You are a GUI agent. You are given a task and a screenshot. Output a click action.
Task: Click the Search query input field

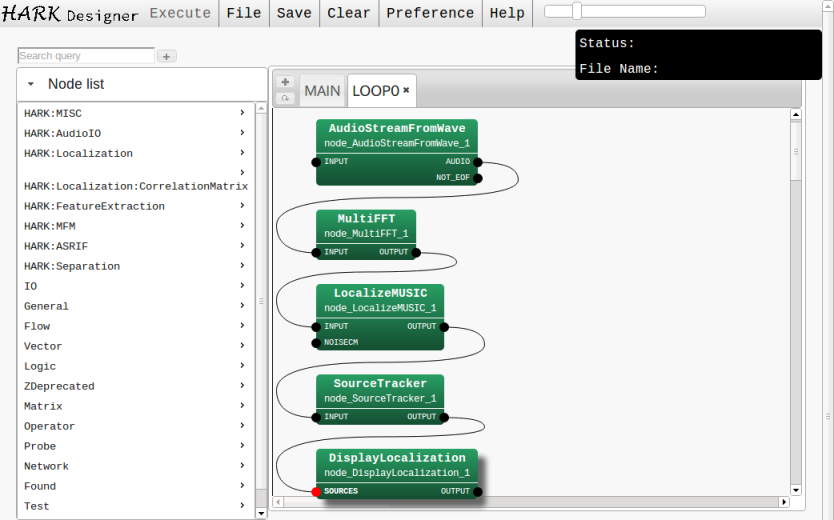[x=86, y=56]
